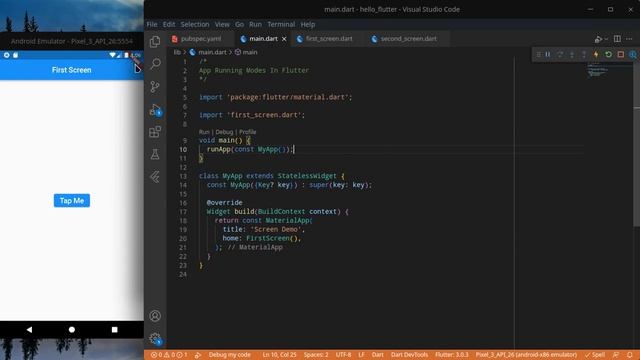
Task: Open the Manage settings gear
Action: [155, 338]
